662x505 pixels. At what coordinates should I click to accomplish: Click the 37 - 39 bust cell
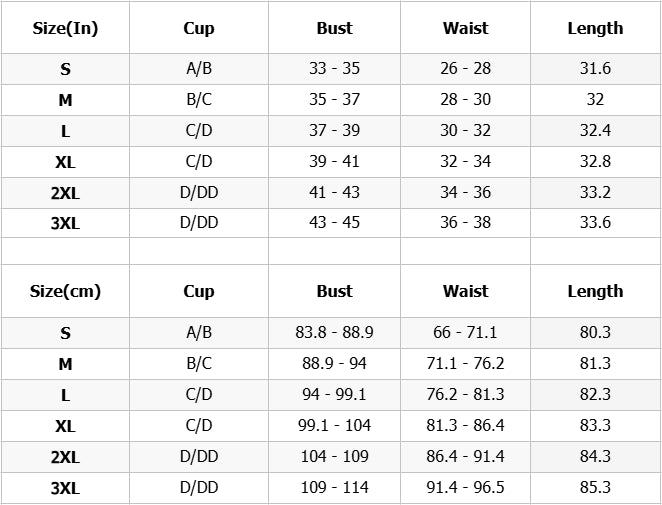pos(334,131)
